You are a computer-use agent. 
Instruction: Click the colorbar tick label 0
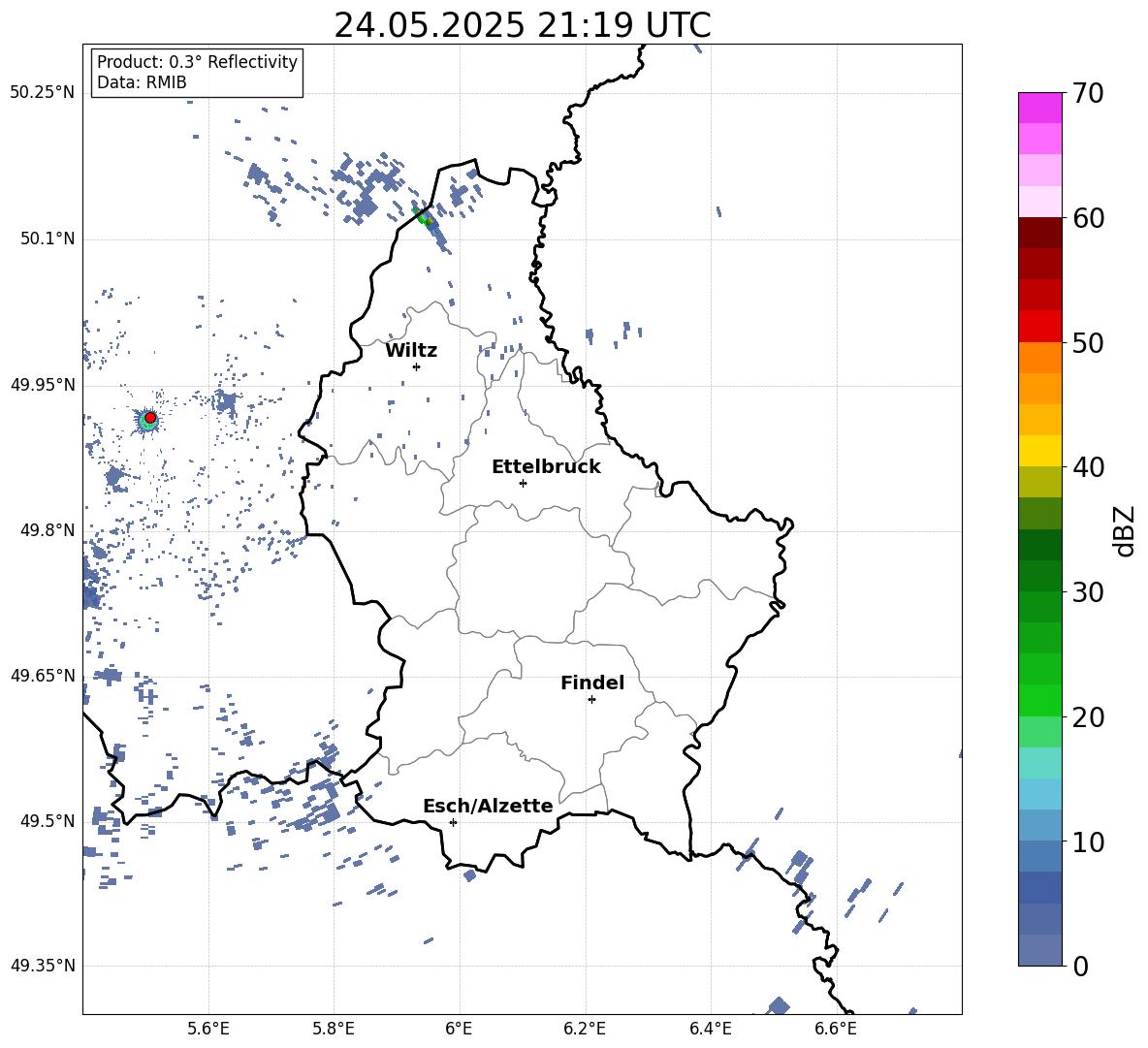click(x=1081, y=966)
